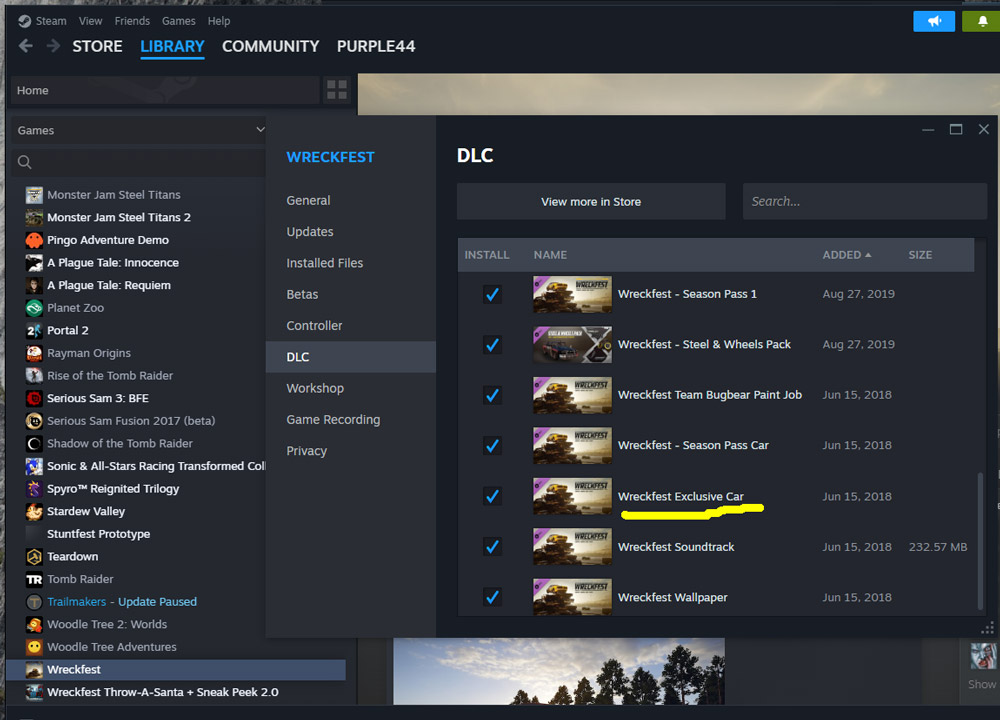Click the library search magnifier icon
This screenshot has width=1000, height=720.
click(25, 162)
